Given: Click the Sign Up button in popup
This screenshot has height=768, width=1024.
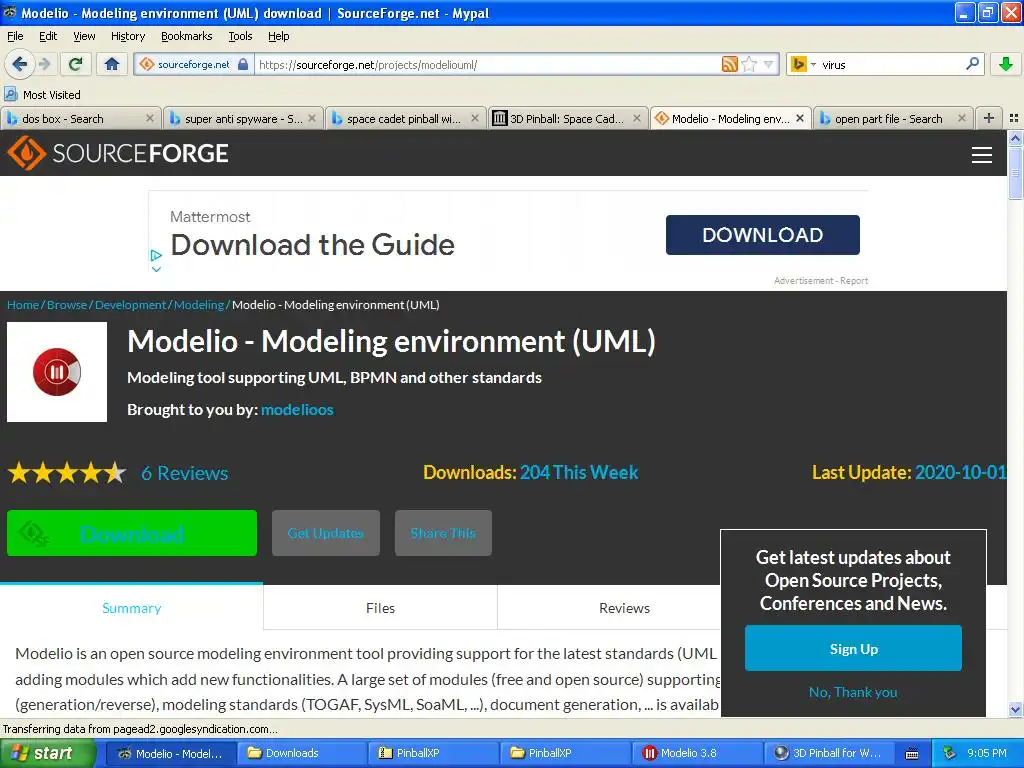Looking at the screenshot, I should (x=854, y=648).
